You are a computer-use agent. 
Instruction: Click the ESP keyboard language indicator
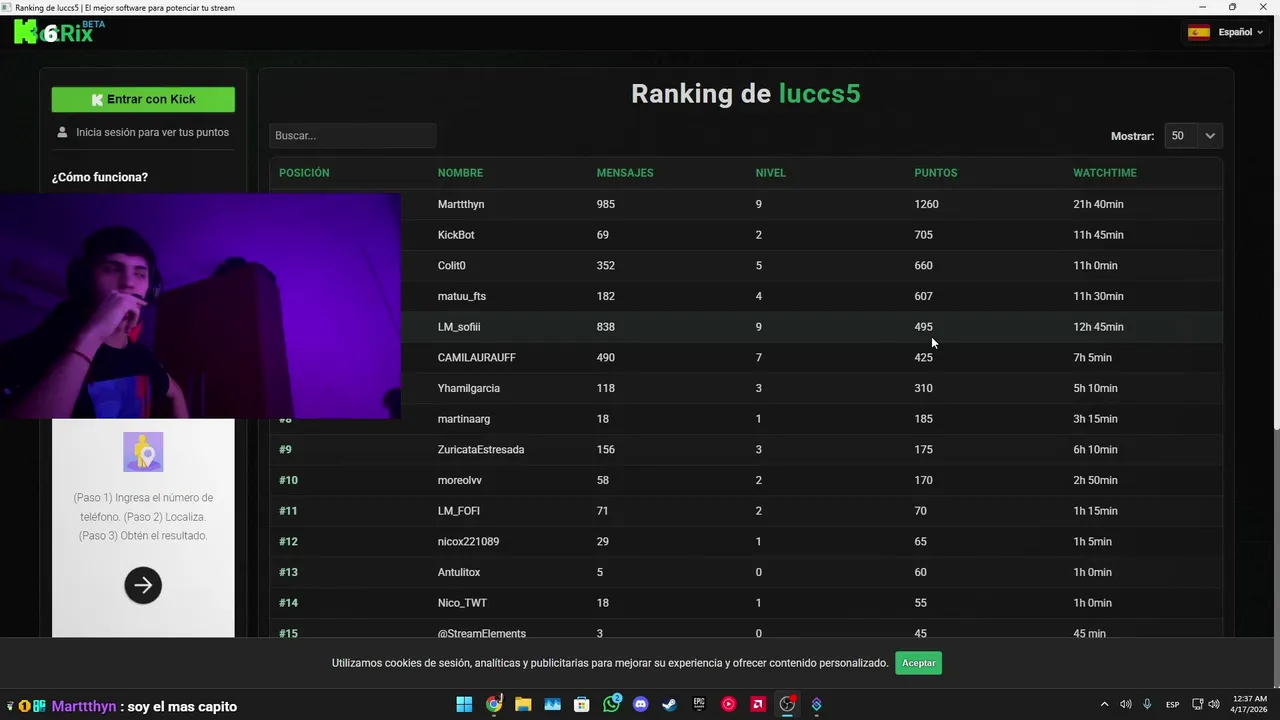tap(1172, 705)
